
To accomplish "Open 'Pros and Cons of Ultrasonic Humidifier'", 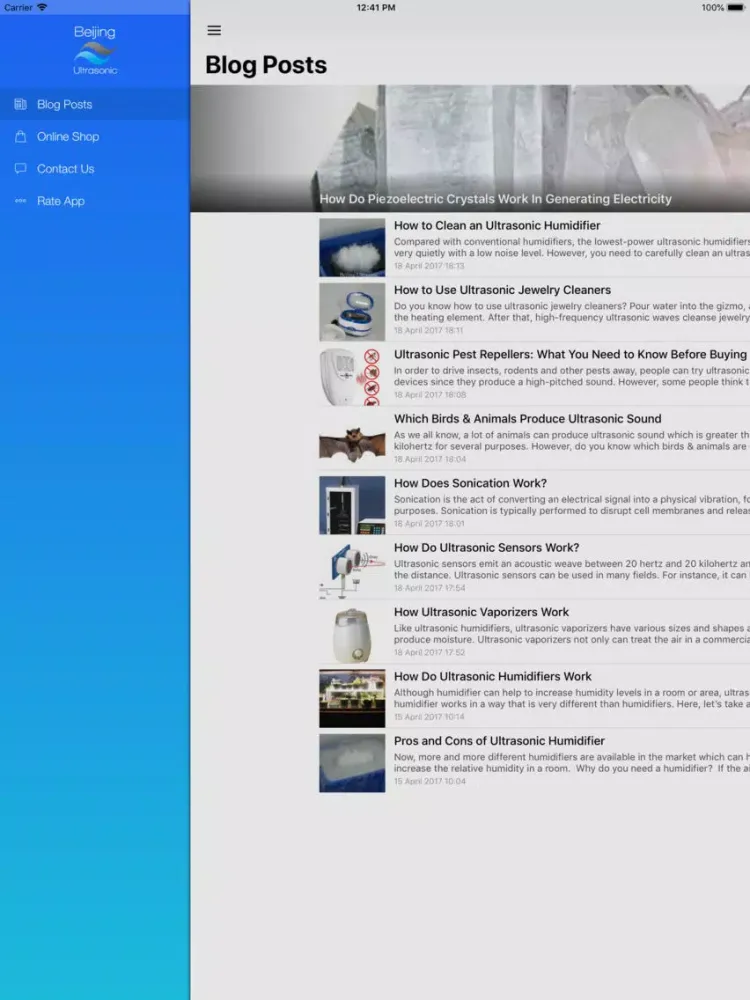I will pos(499,740).
